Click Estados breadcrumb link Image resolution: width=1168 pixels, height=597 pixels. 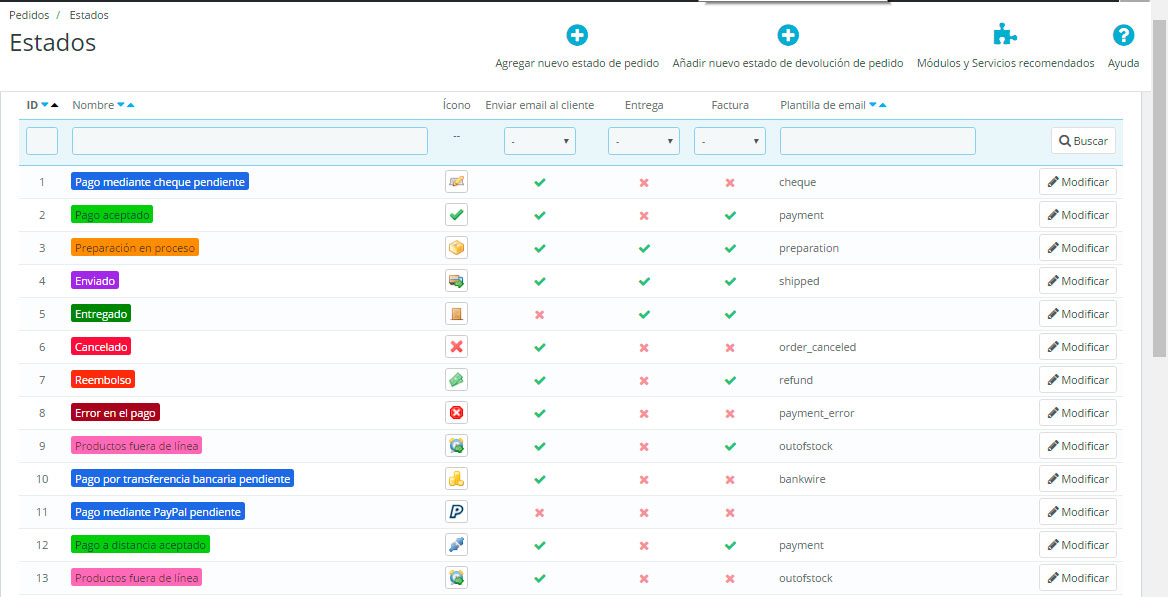[x=89, y=15]
